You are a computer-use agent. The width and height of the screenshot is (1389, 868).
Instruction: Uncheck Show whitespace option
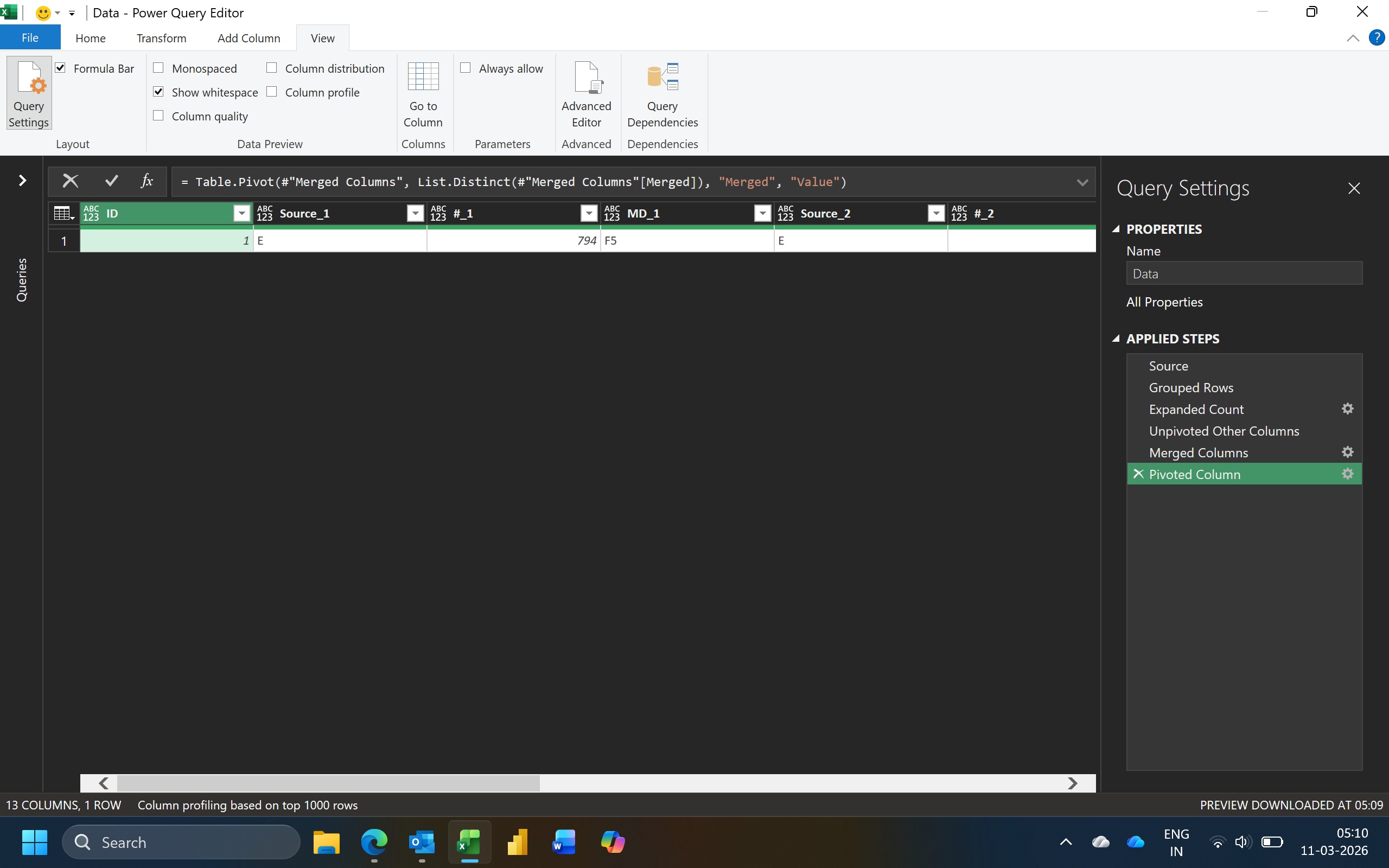coord(158,92)
